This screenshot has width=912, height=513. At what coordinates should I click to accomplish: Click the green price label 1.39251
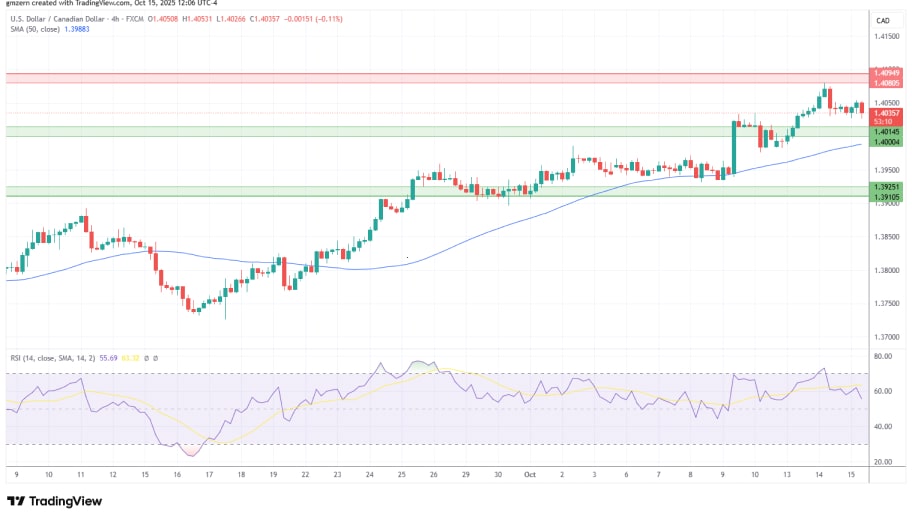pos(886,187)
